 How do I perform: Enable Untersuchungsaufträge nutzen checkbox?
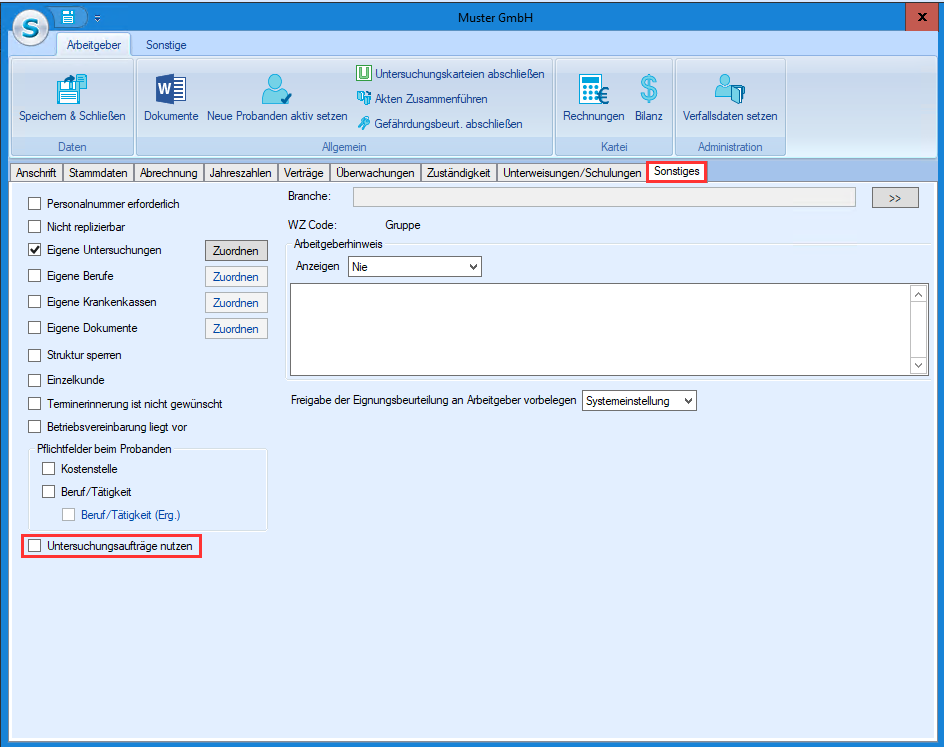[34, 545]
